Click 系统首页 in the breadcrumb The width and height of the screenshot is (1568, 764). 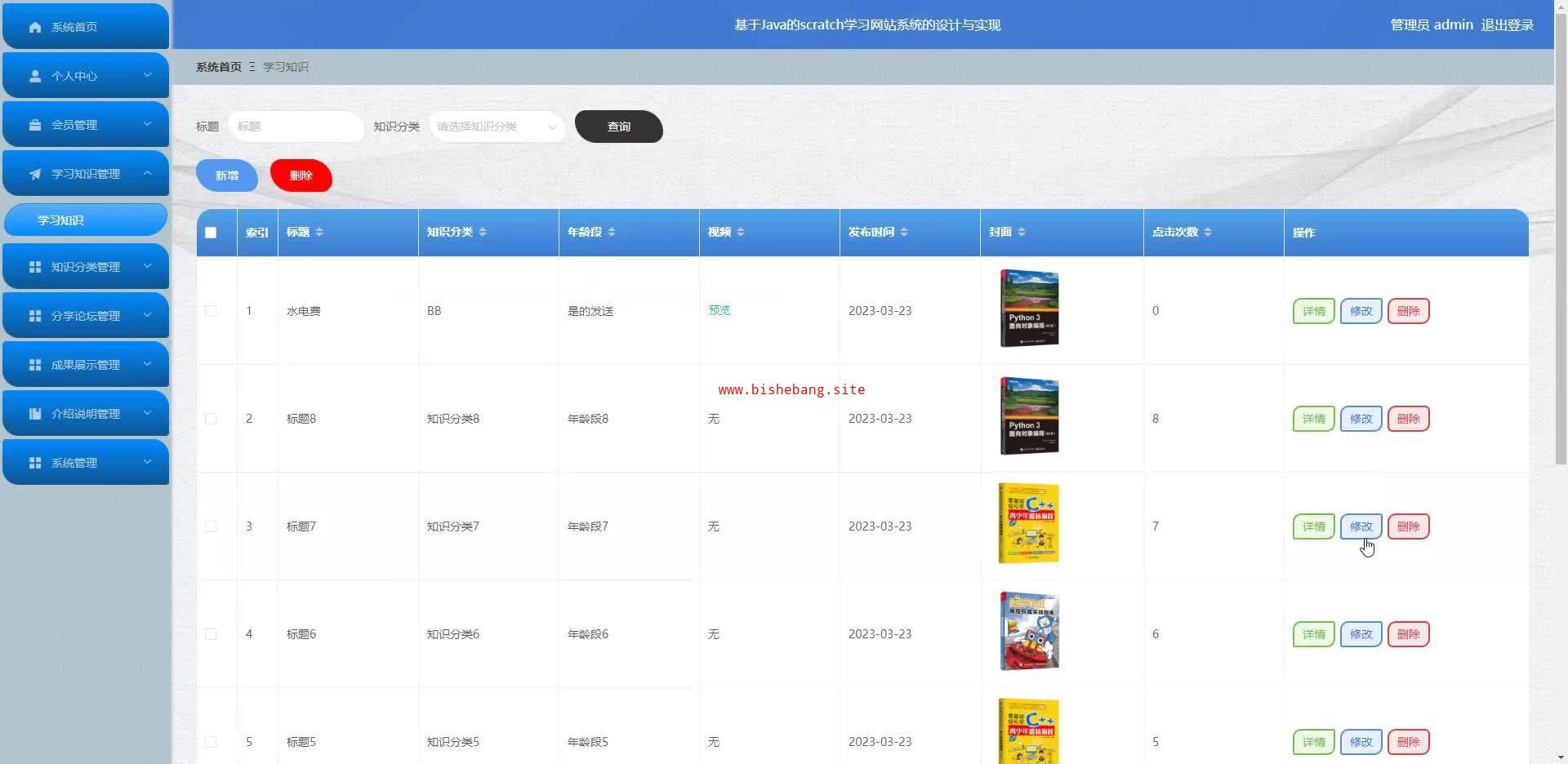(218, 67)
